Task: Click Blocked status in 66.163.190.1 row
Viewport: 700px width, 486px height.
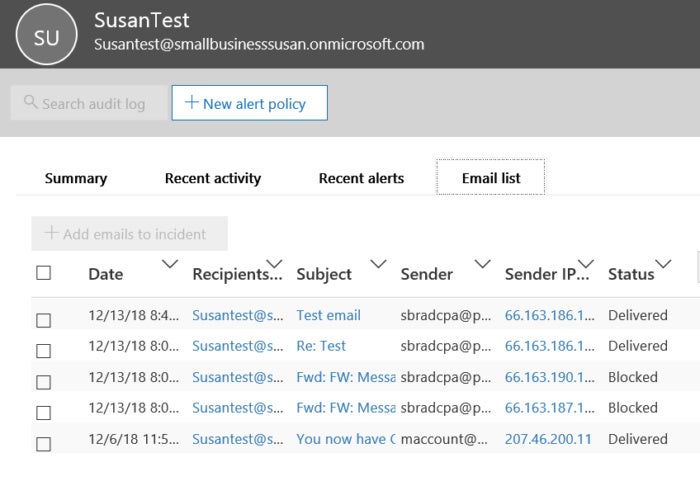Action: (633, 377)
